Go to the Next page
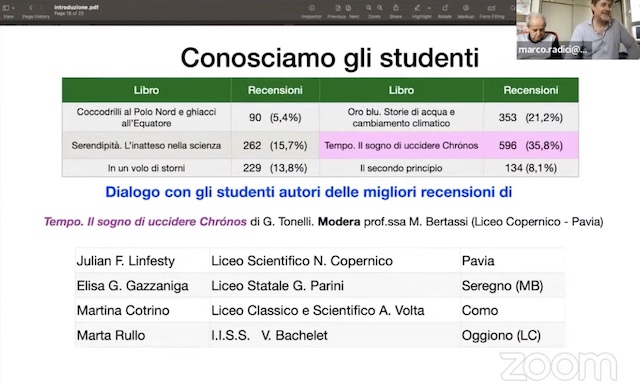The width and height of the screenshot is (640, 384). tap(348, 8)
